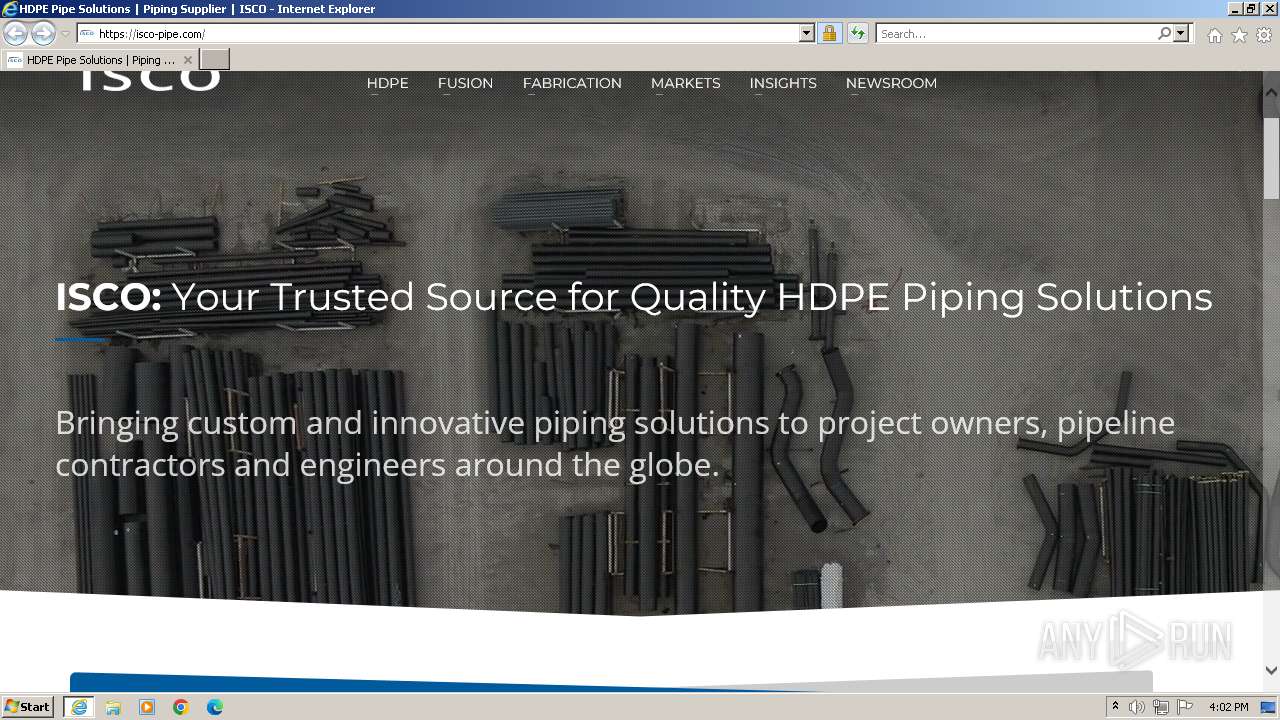Click the ISCO logo
The image size is (1280, 720).
[150, 81]
